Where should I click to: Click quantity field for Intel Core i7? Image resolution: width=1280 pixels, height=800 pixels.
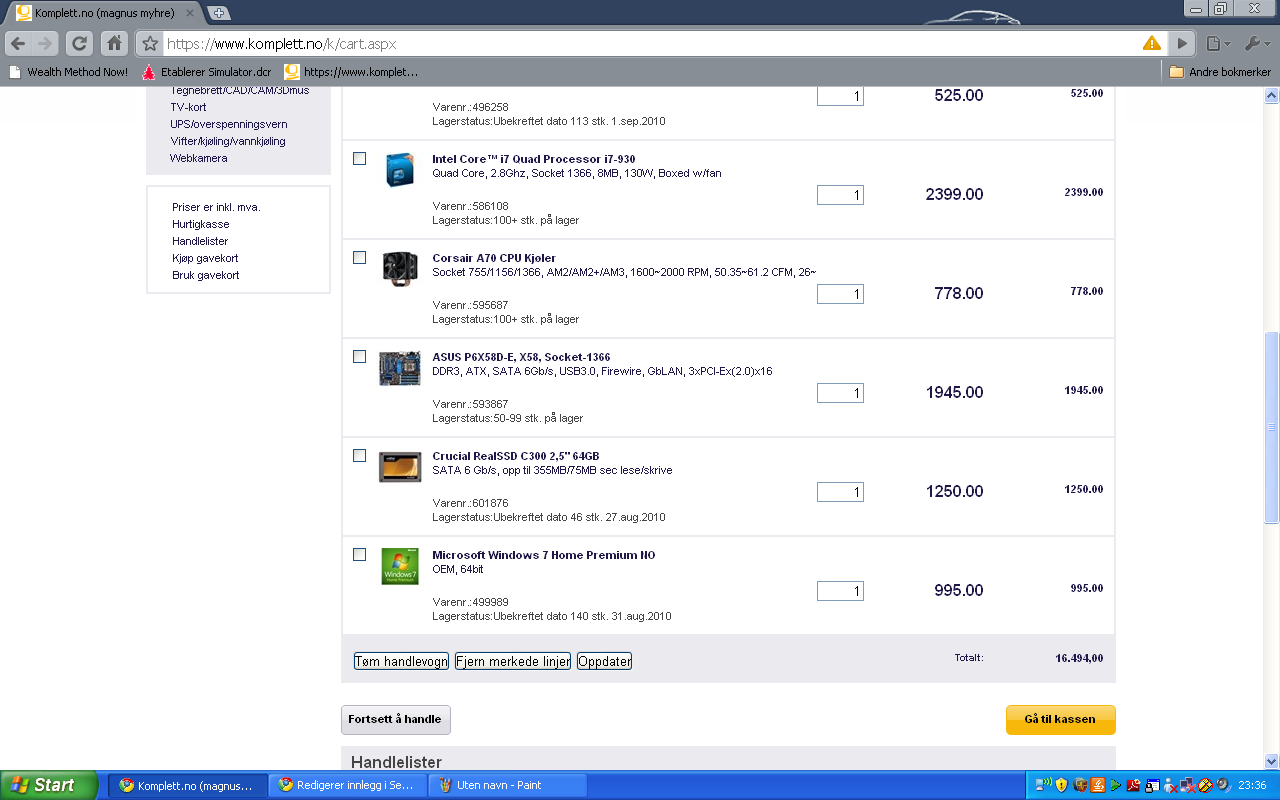(x=840, y=195)
